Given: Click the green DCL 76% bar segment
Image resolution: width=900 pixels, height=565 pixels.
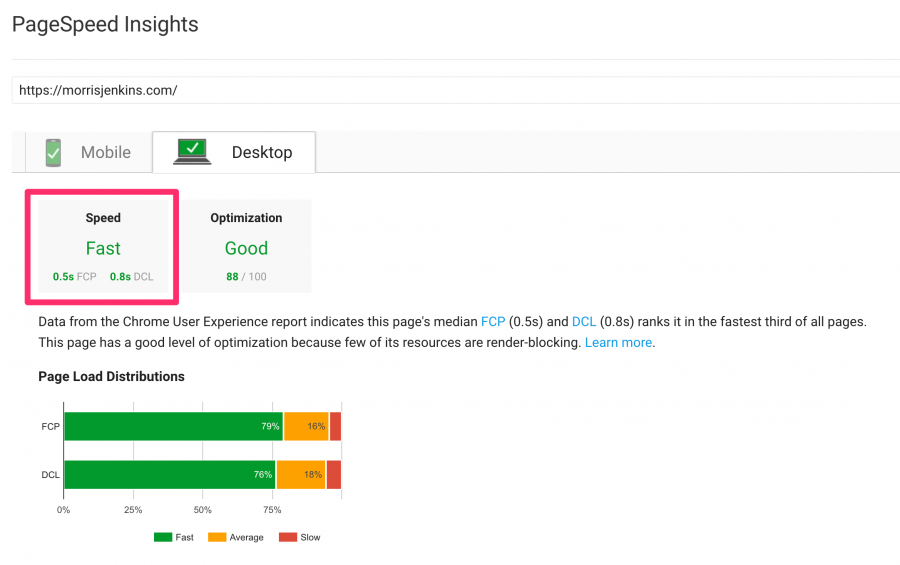Looking at the screenshot, I should click(170, 475).
